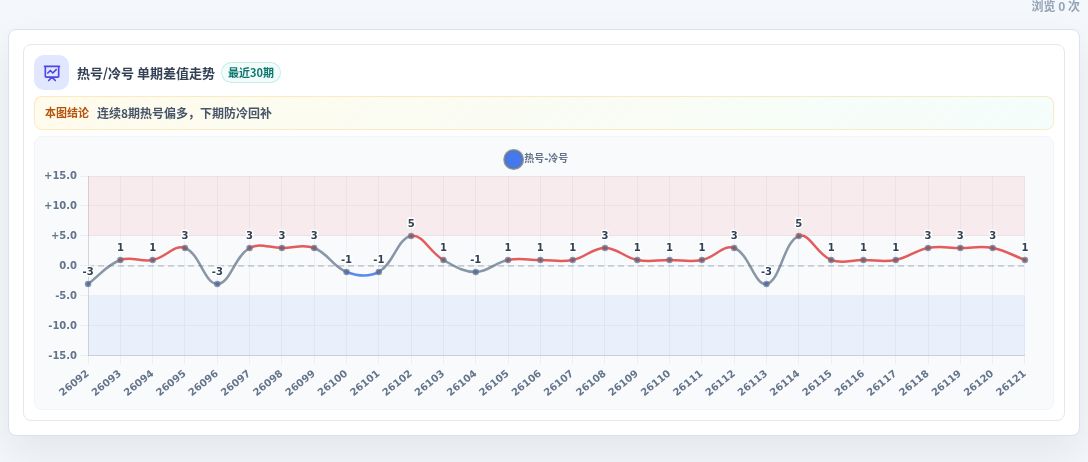Select the 热号/冷号 单期差值走势 title

(146, 74)
